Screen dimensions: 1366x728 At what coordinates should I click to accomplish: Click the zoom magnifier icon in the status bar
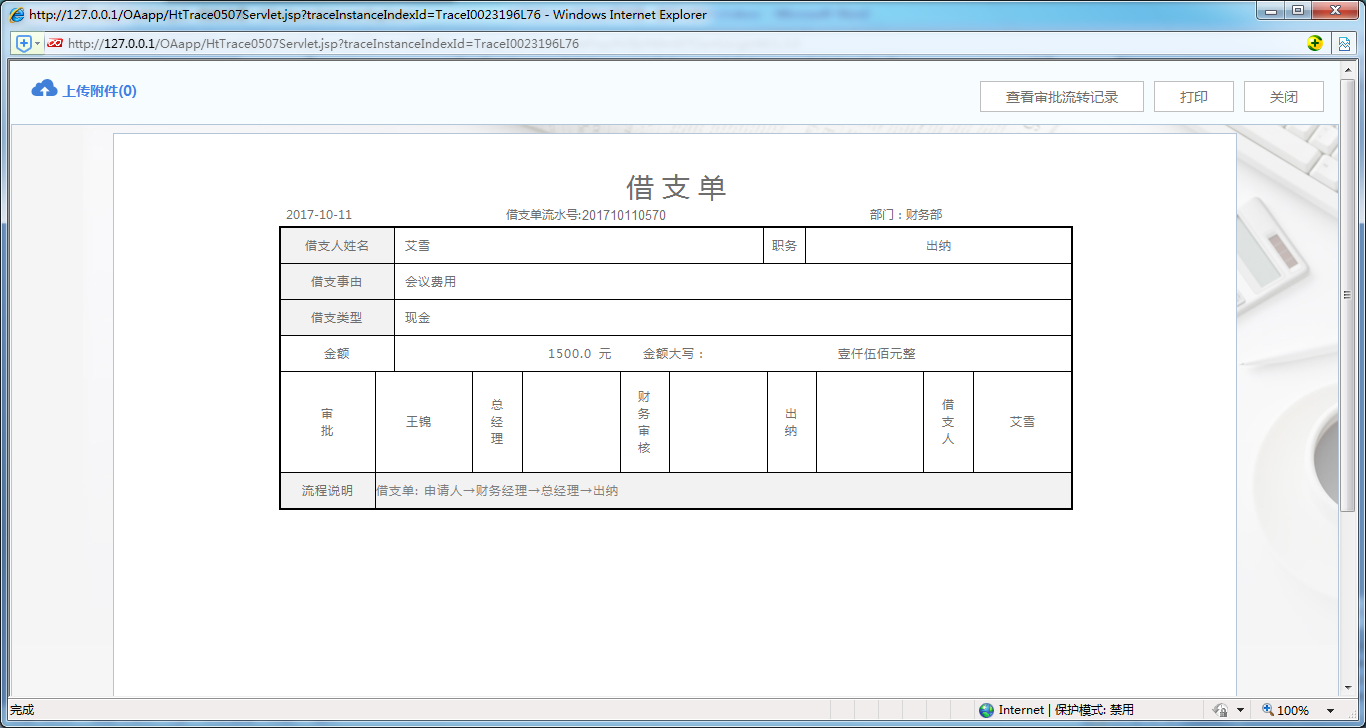click(1267, 710)
